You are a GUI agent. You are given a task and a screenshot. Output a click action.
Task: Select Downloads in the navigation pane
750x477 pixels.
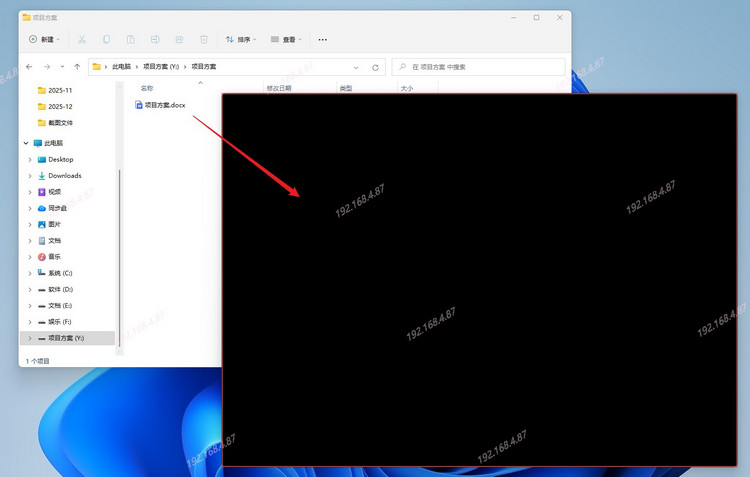click(x=64, y=176)
